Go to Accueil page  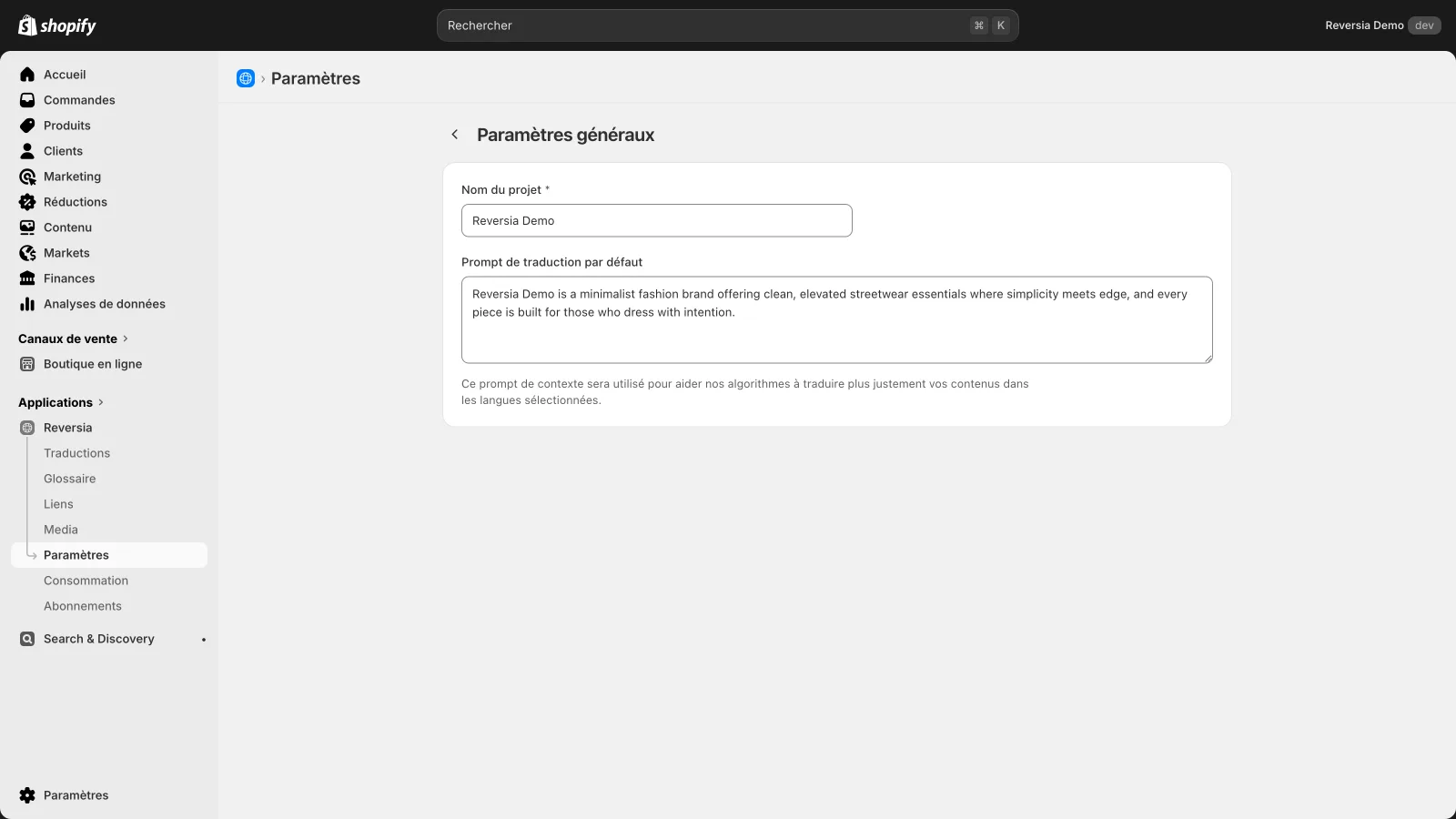click(x=65, y=75)
